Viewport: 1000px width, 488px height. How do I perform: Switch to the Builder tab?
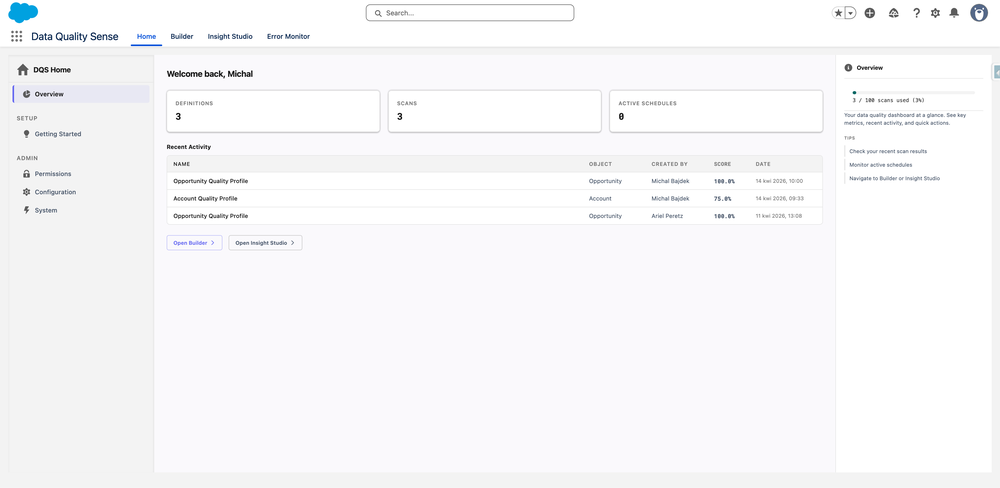tap(182, 36)
